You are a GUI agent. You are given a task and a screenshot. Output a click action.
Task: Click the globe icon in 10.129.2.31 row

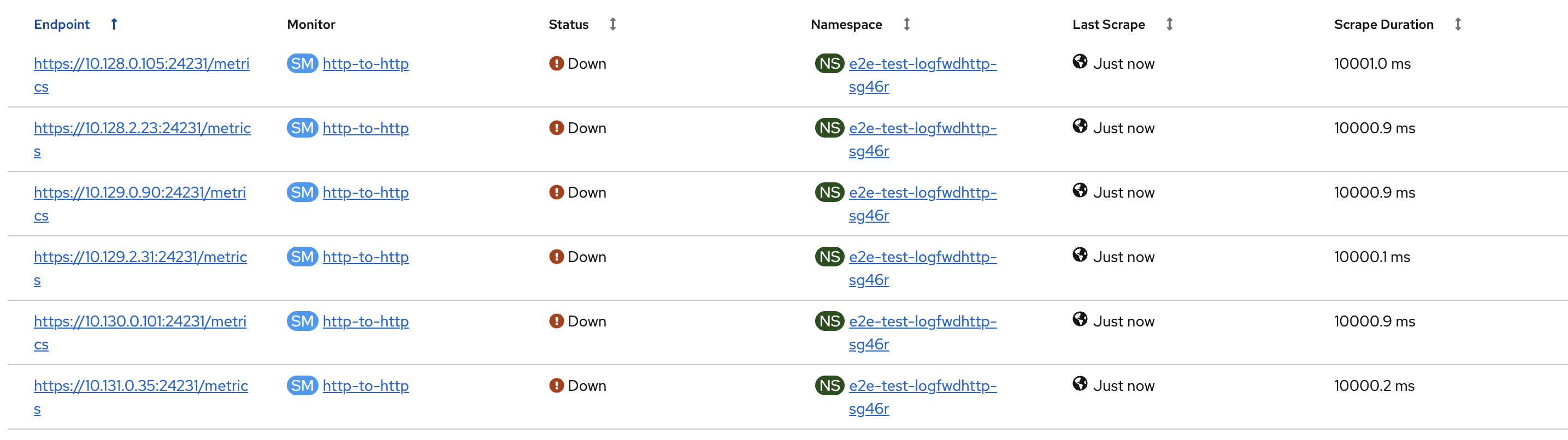[x=1080, y=255]
